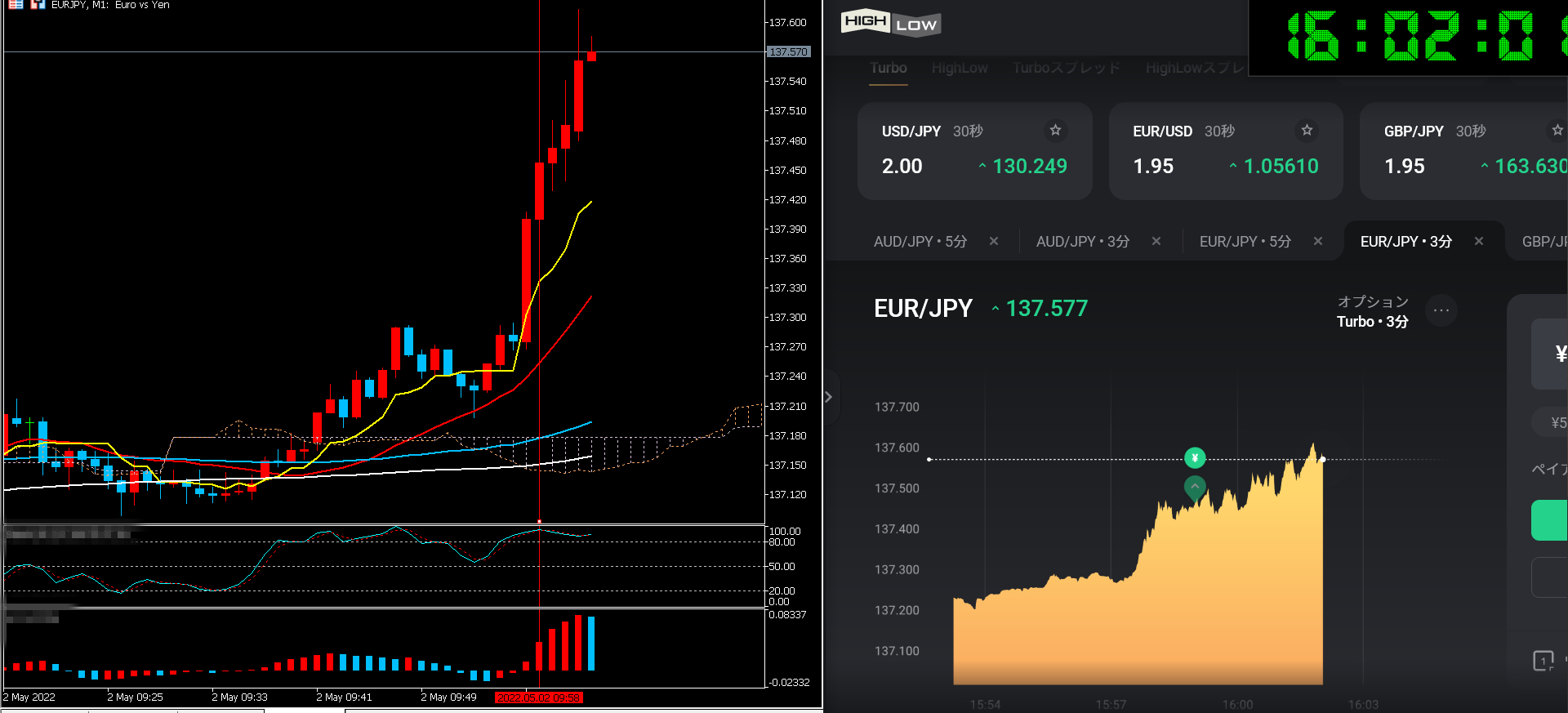The image size is (1568, 713).
Task: Select the USD/JPY 30秒 asset card
Action: (974, 151)
